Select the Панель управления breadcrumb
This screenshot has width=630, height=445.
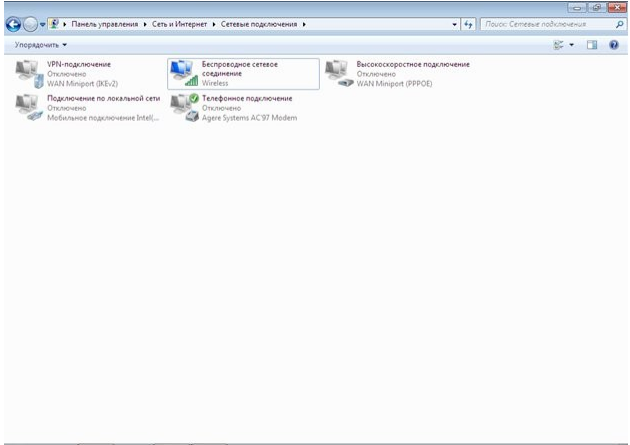[x=104, y=24]
